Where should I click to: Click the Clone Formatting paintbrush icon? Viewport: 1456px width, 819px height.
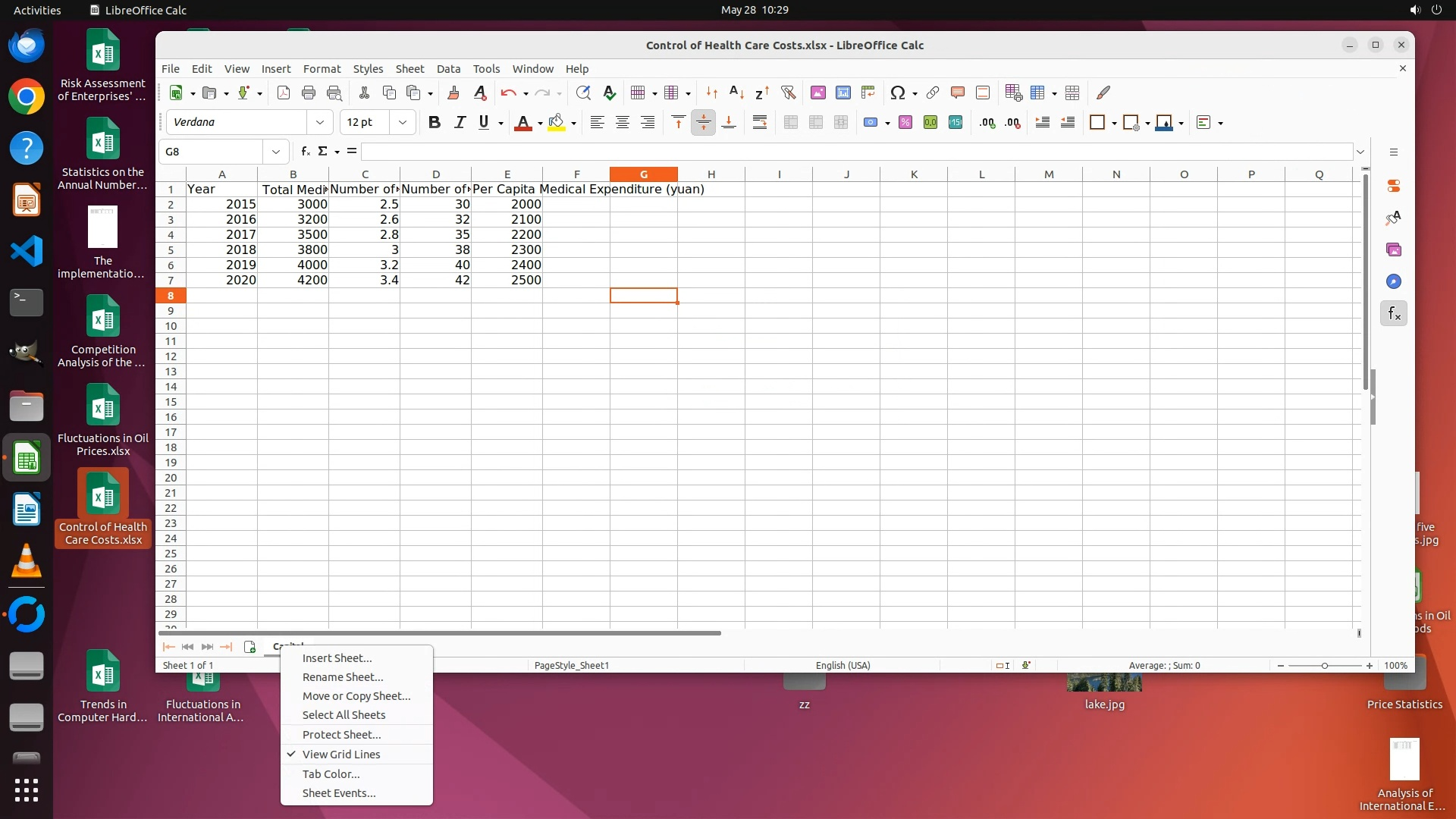point(453,93)
